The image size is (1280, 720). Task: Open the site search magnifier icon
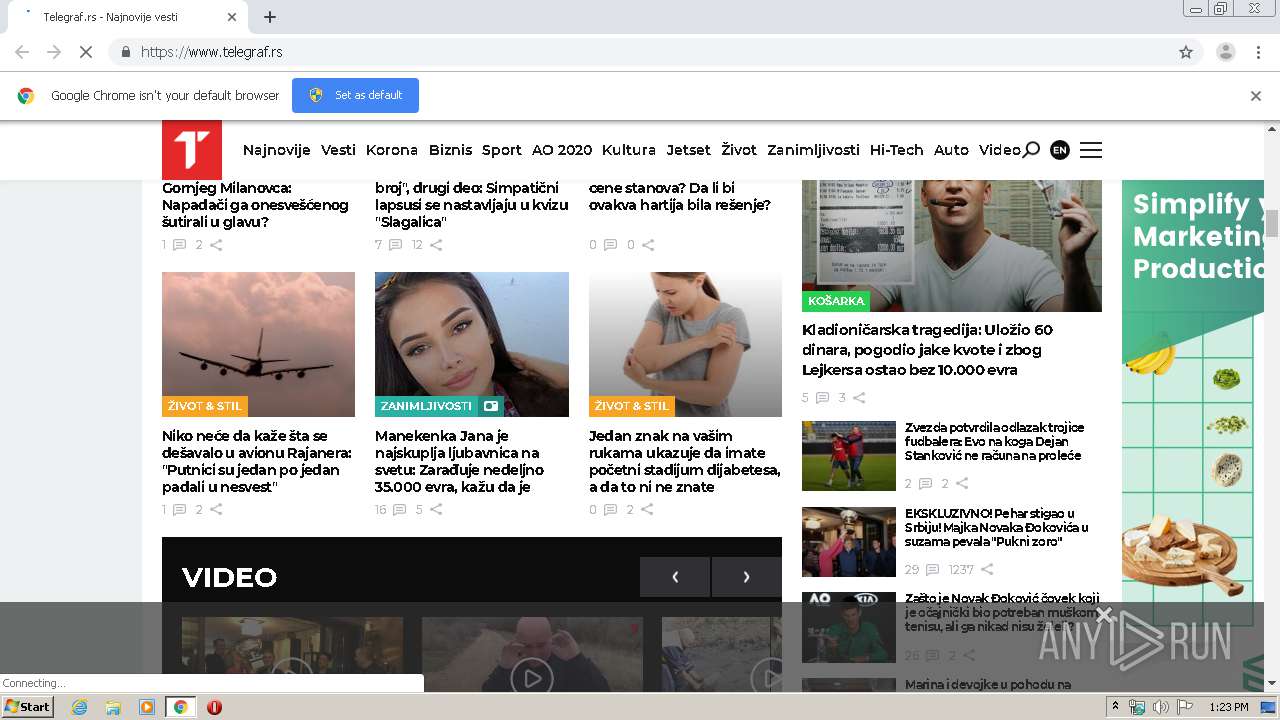(x=1031, y=150)
